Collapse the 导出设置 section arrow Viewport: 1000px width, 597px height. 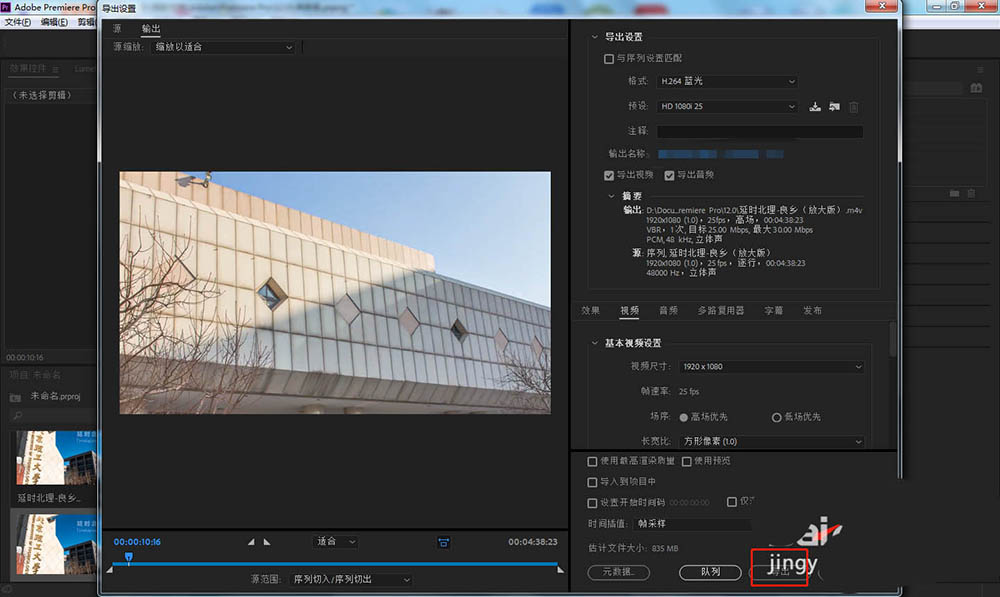tap(595, 37)
